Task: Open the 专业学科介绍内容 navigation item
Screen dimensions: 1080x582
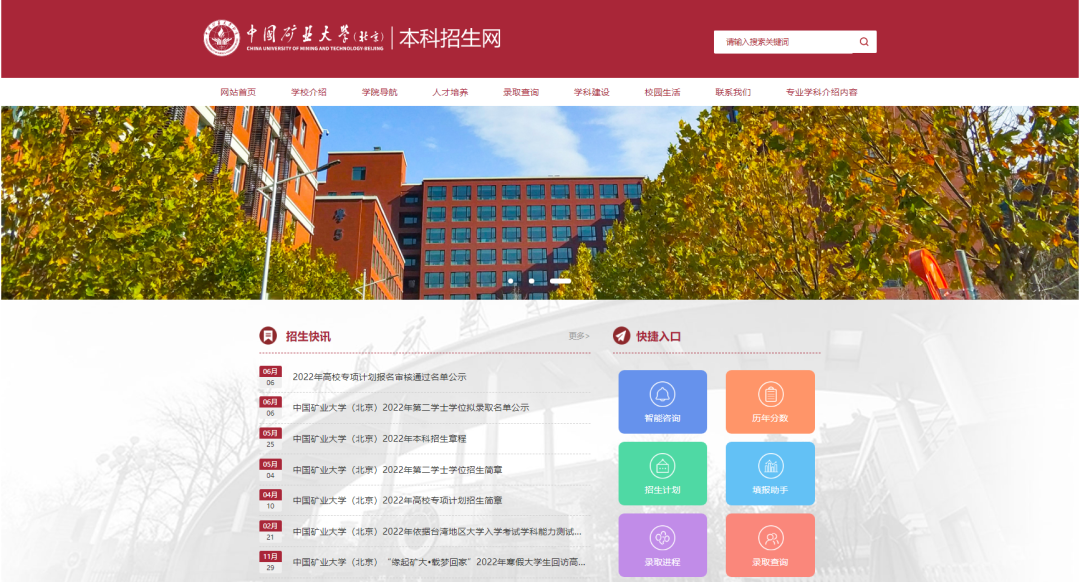Action: click(x=822, y=92)
